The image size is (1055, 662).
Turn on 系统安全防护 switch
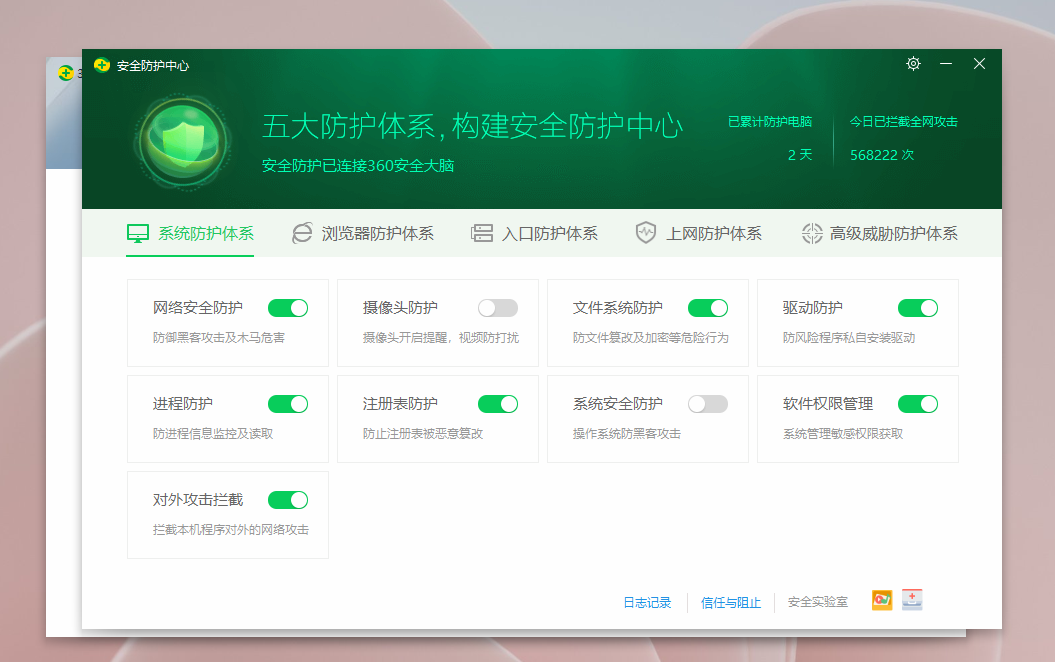click(708, 404)
